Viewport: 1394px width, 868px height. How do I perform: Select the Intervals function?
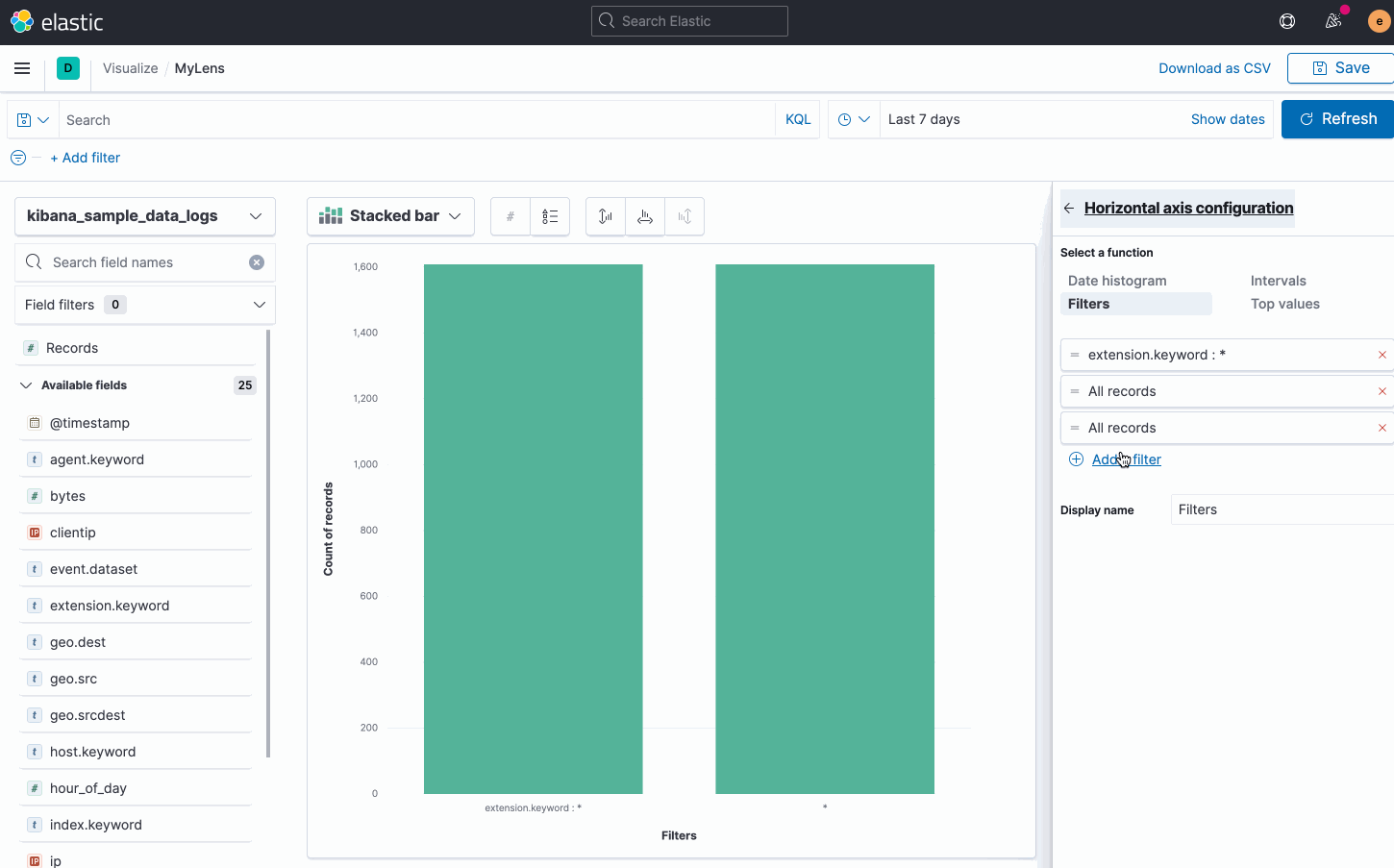pos(1278,280)
